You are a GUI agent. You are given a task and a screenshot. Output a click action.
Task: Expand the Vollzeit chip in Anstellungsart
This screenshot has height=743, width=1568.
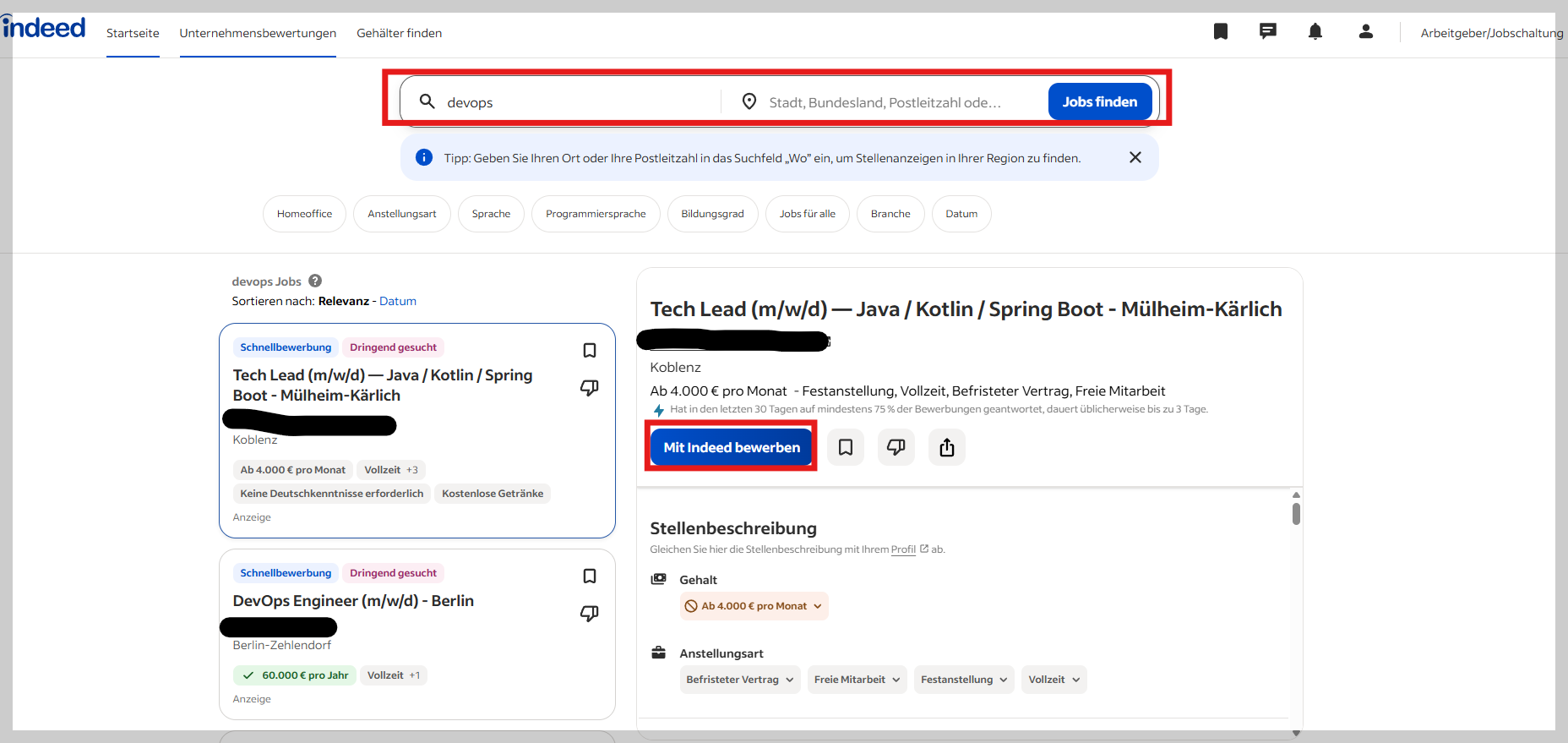pyautogui.click(x=1054, y=680)
